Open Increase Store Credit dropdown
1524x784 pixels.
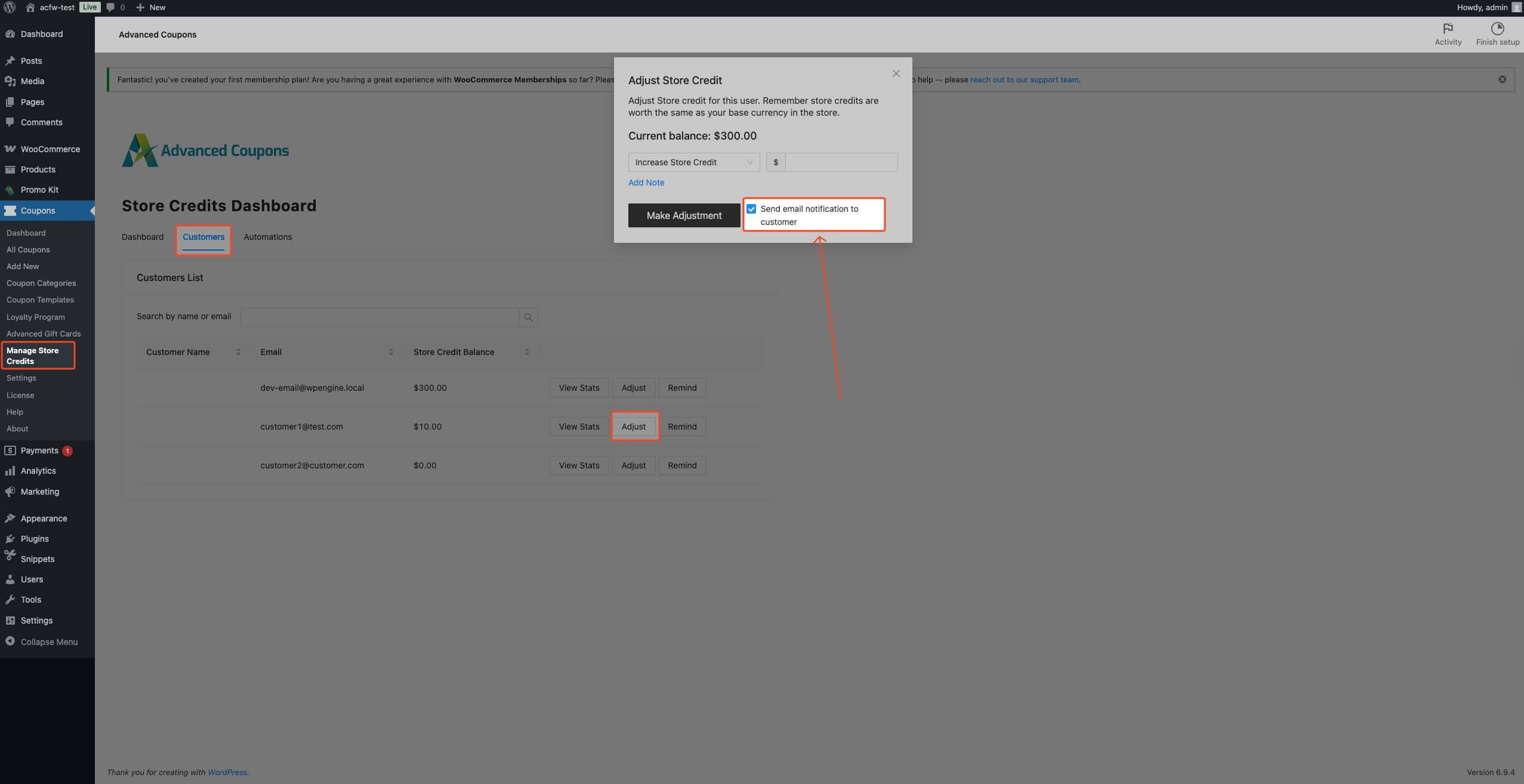693,162
